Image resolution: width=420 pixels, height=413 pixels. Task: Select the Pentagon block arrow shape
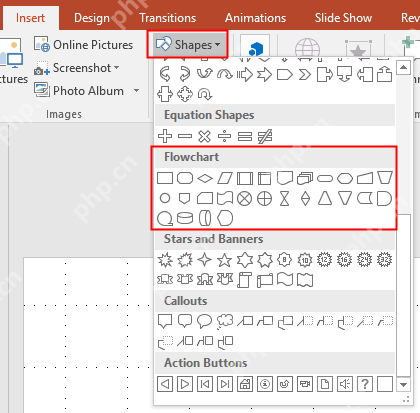[285, 75]
